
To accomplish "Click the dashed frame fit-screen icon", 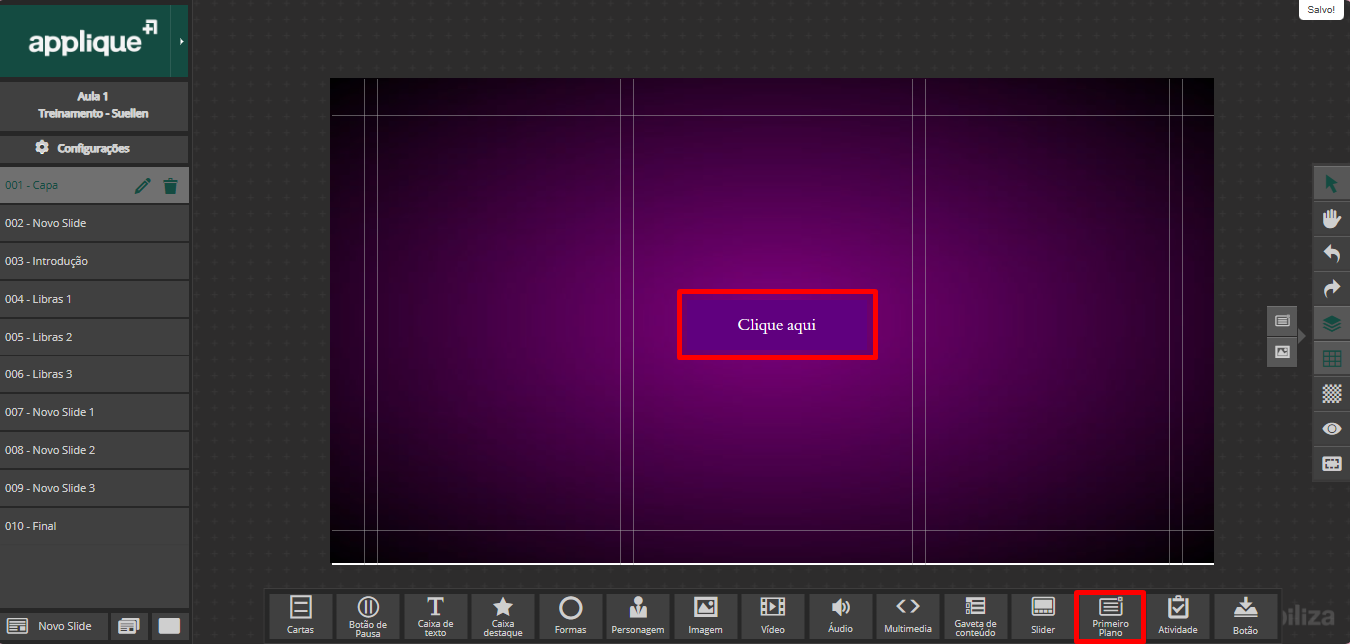I will (x=1331, y=464).
